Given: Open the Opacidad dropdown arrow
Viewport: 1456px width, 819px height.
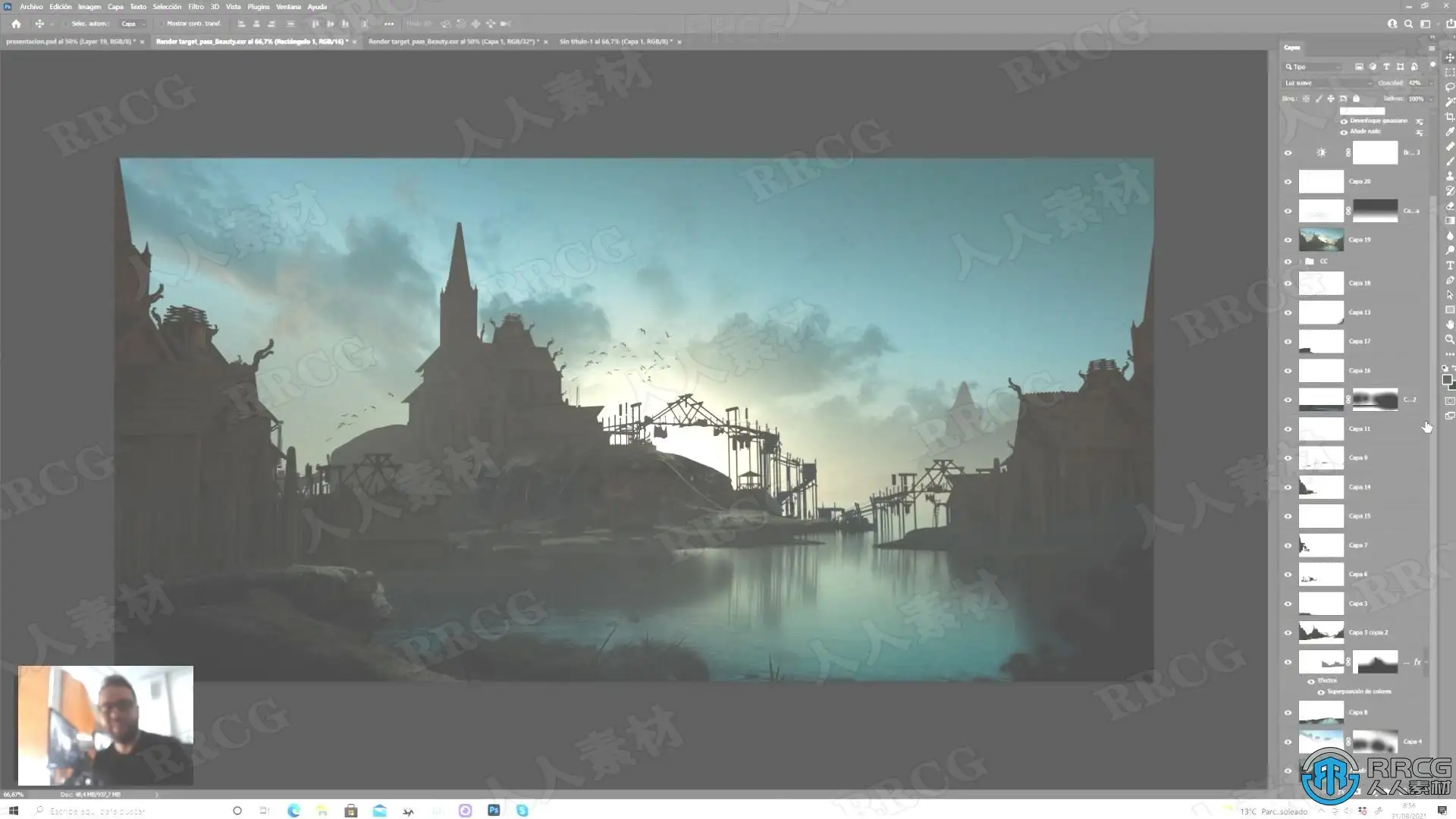Looking at the screenshot, I should coord(1430,83).
